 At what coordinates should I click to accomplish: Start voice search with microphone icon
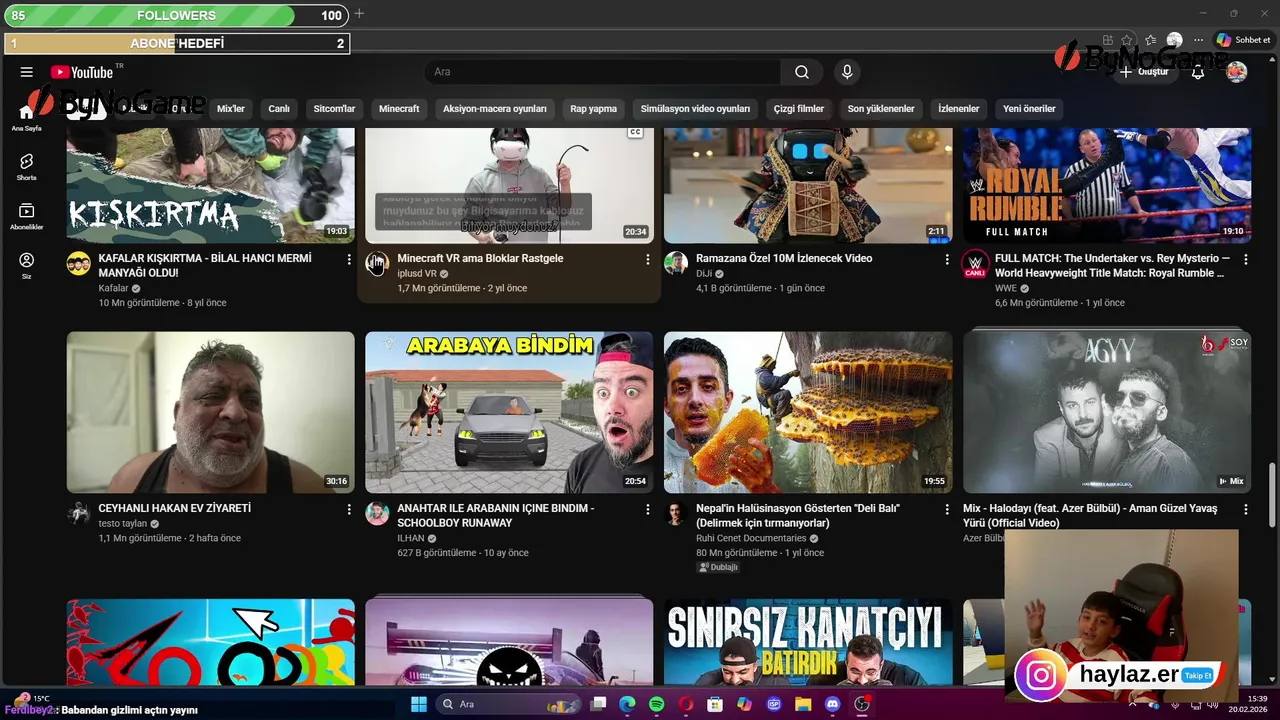pos(847,72)
